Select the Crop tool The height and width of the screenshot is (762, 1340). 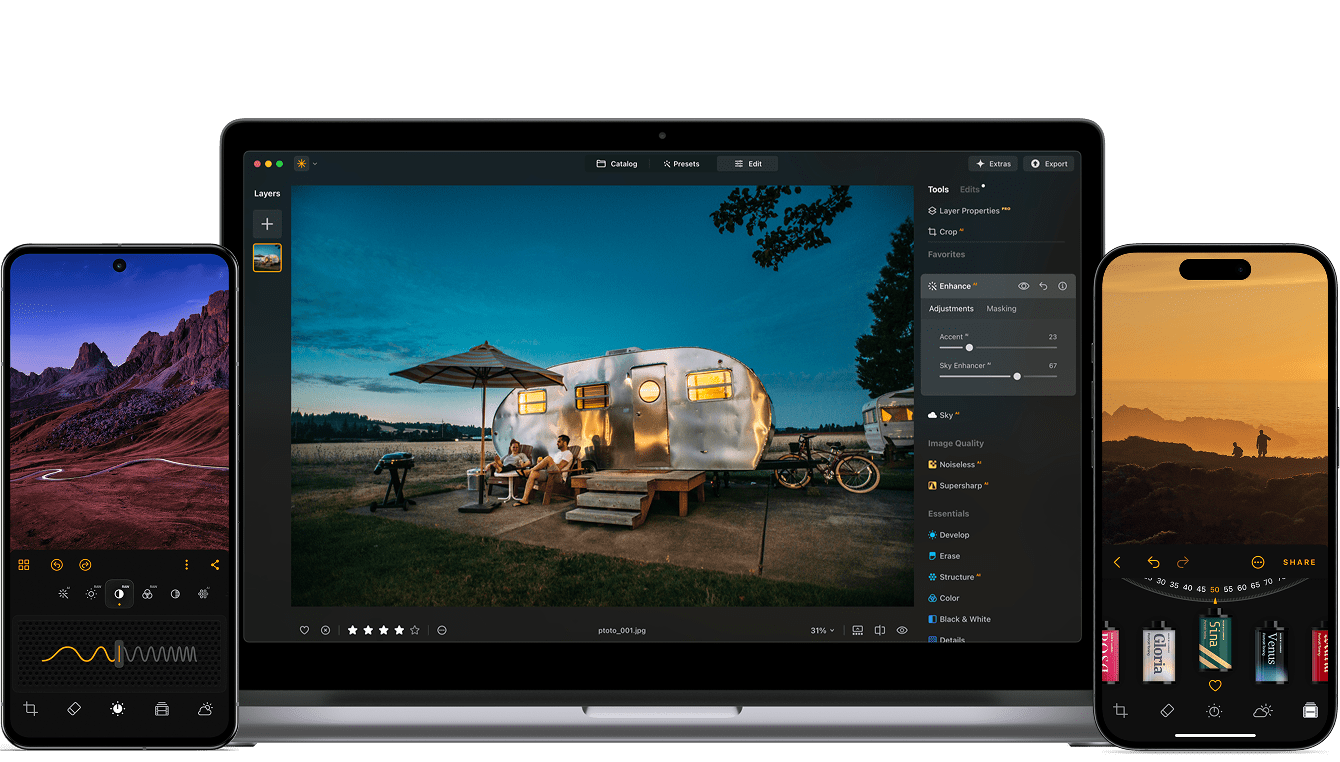pyautogui.click(x=947, y=231)
